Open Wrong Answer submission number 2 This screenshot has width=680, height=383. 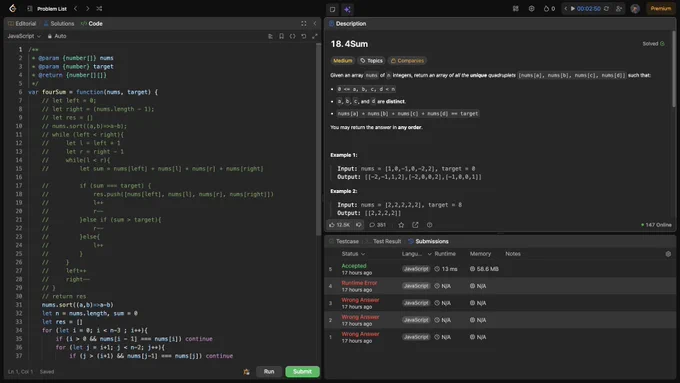500,320
